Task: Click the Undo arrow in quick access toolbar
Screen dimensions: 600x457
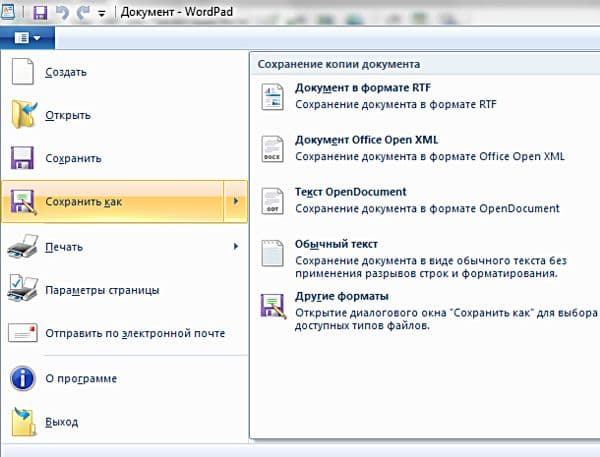Action: (x=62, y=12)
